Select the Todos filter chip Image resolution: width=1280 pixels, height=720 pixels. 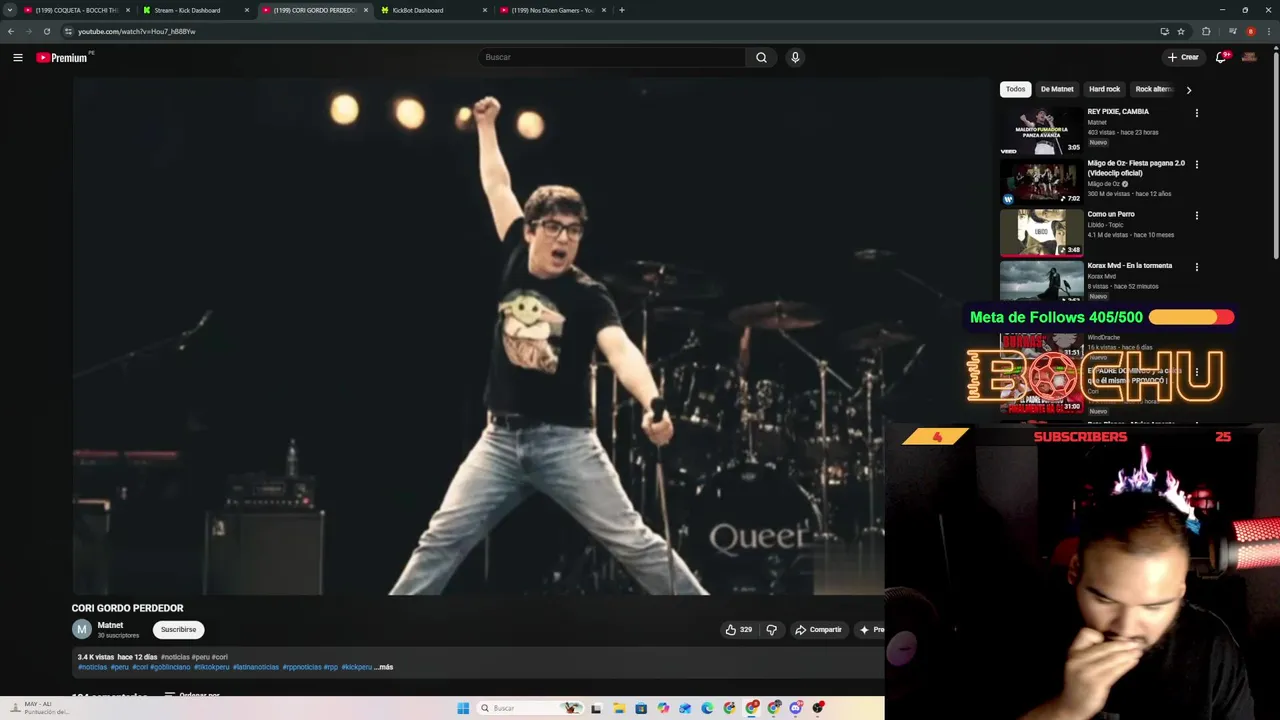click(x=1016, y=89)
